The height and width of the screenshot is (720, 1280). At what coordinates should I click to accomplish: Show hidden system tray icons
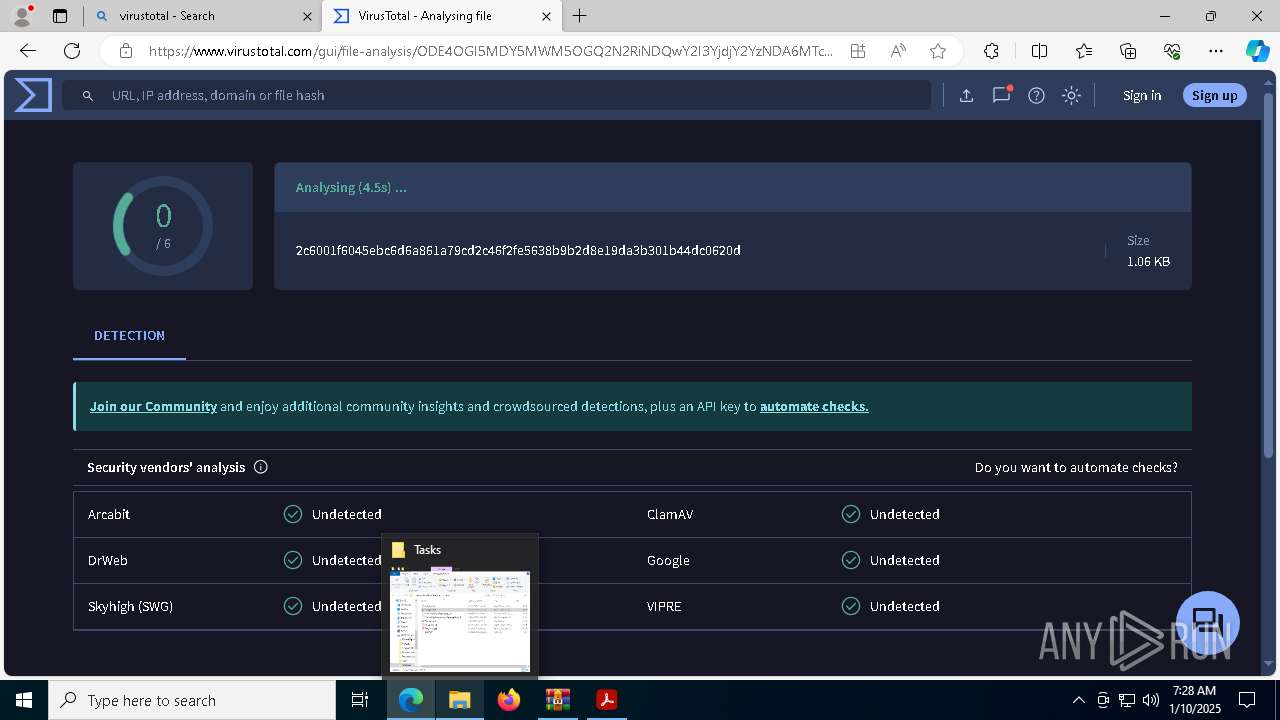(1078, 700)
